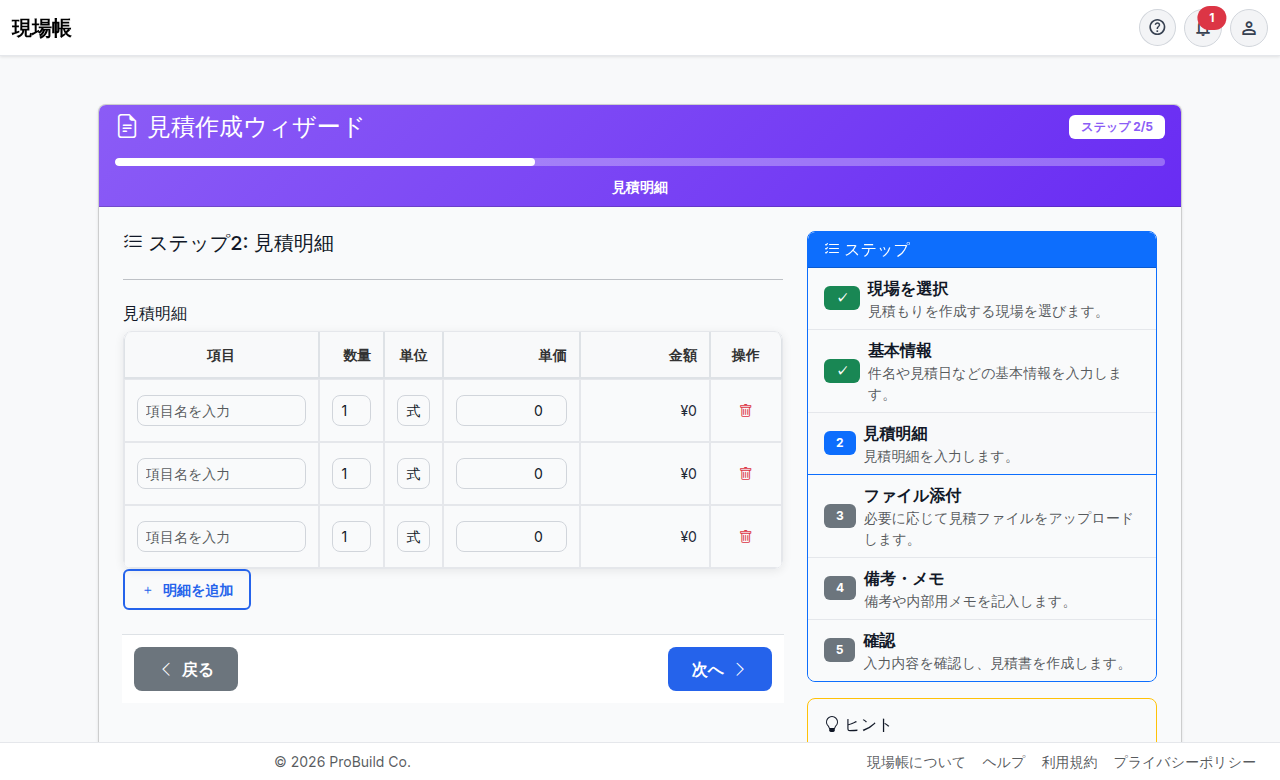Click the 現場帳 logo title
1280x780 pixels.
click(x=42, y=28)
